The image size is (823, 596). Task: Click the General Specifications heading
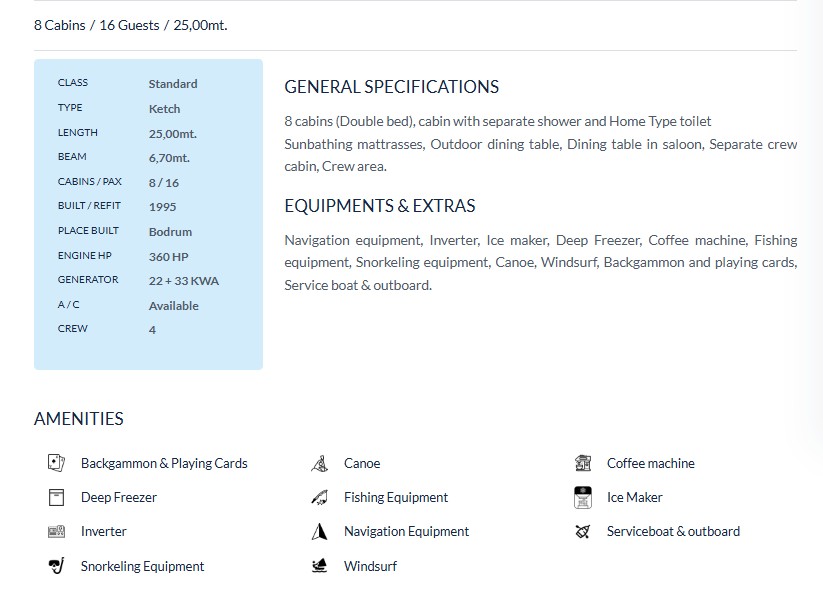[x=391, y=86]
